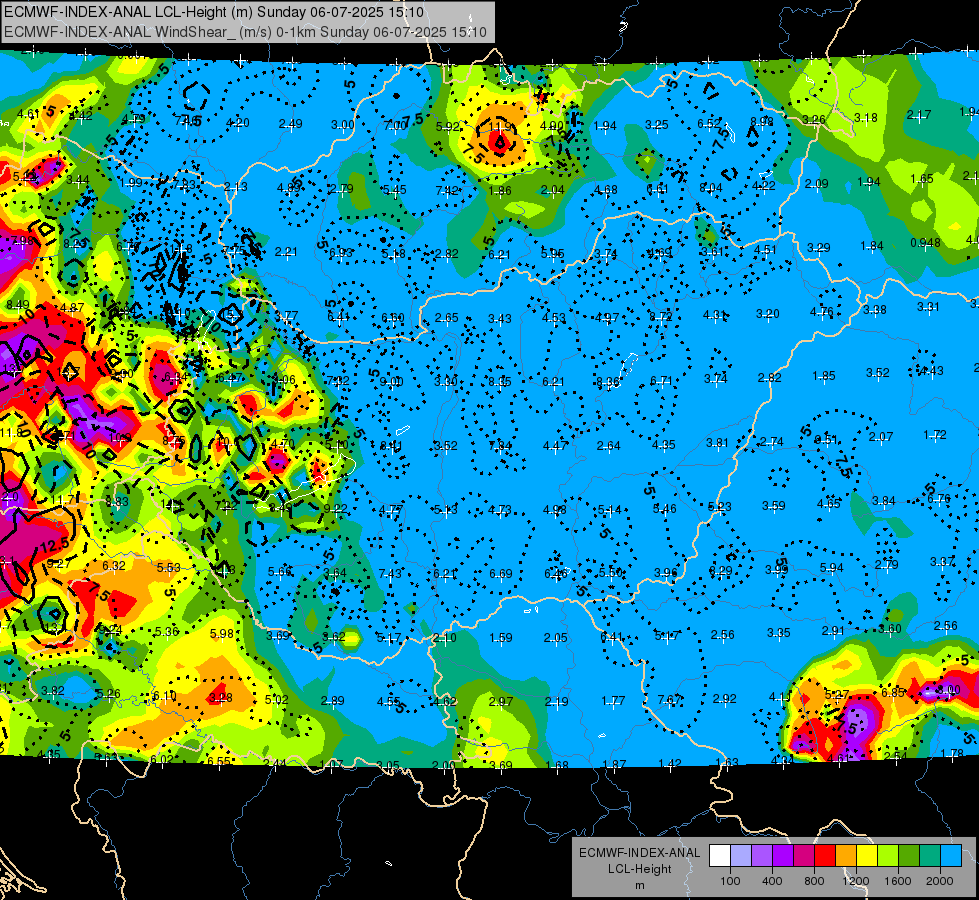This screenshot has height=900, width=979.
Task: Click the wind shear value 9.22
Action: pos(335,509)
